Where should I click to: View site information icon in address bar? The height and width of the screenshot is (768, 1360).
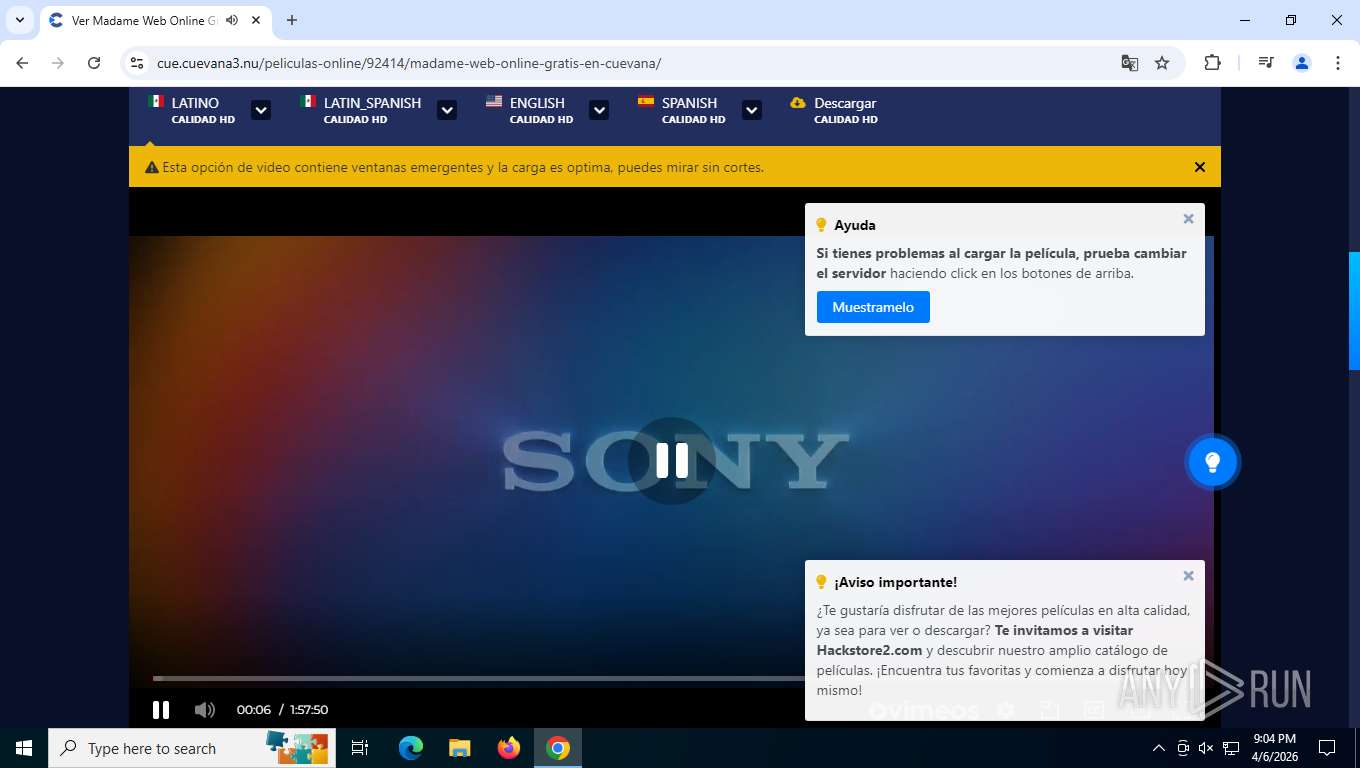(x=138, y=63)
